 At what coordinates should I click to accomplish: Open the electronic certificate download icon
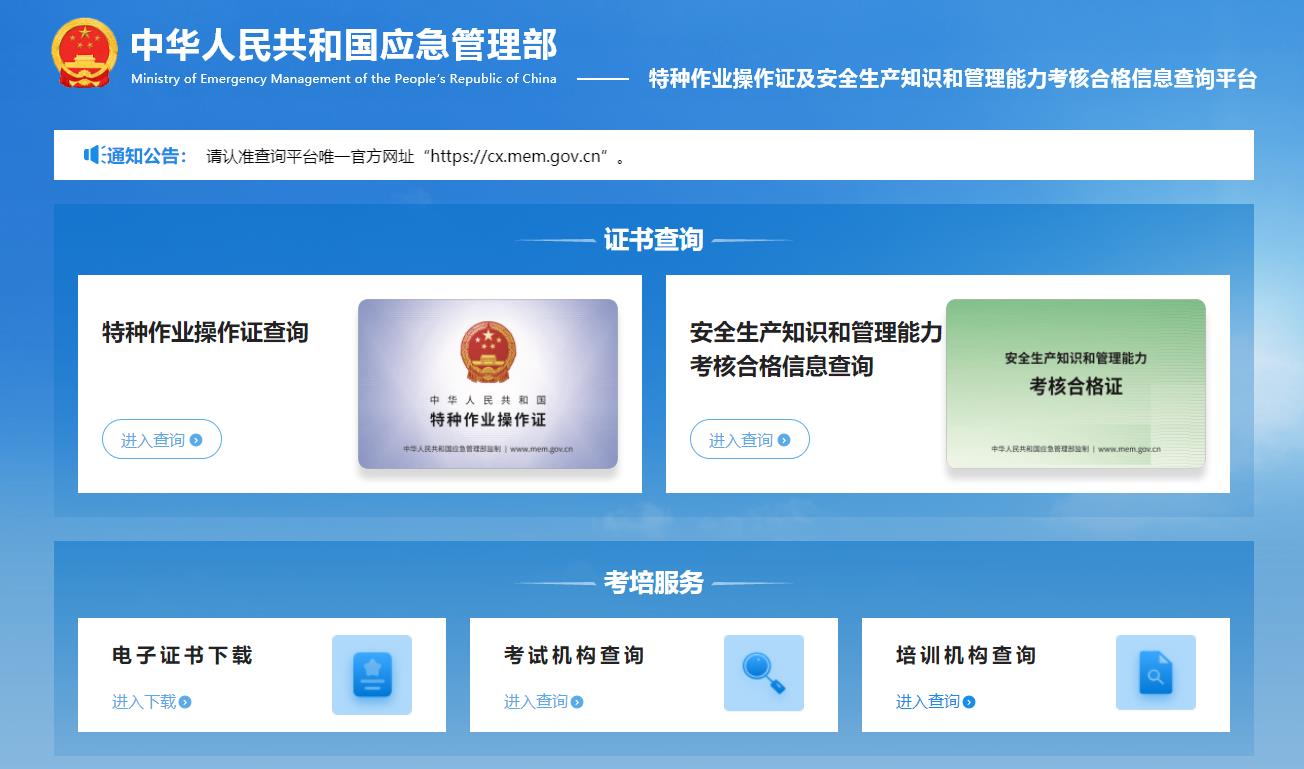(372, 674)
